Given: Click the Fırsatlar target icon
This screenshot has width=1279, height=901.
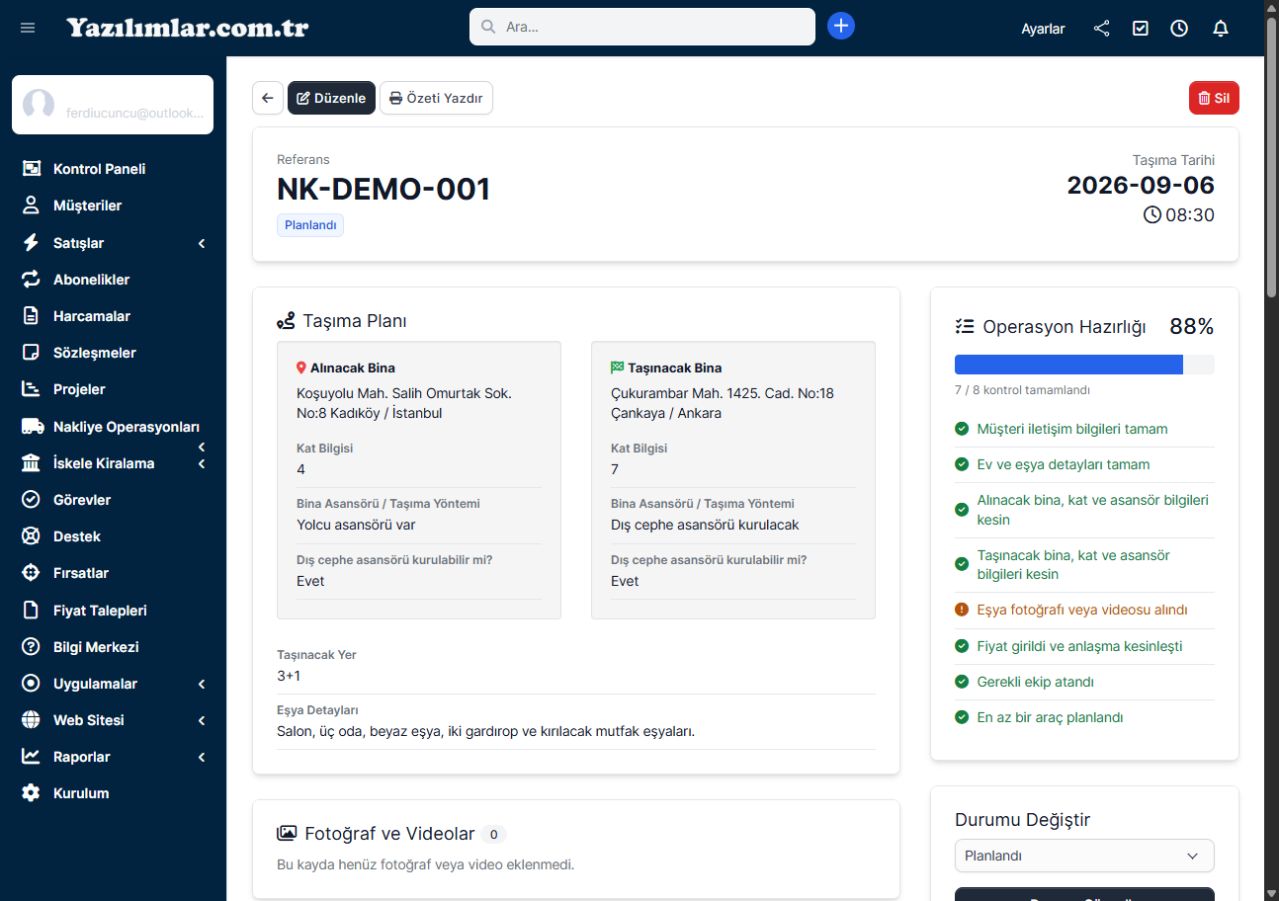Looking at the screenshot, I should [31, 573].
